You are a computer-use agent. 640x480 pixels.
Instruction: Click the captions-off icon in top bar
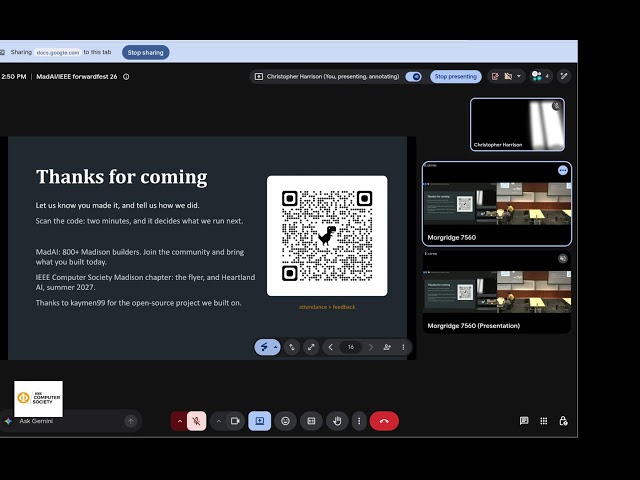point(508,76)
